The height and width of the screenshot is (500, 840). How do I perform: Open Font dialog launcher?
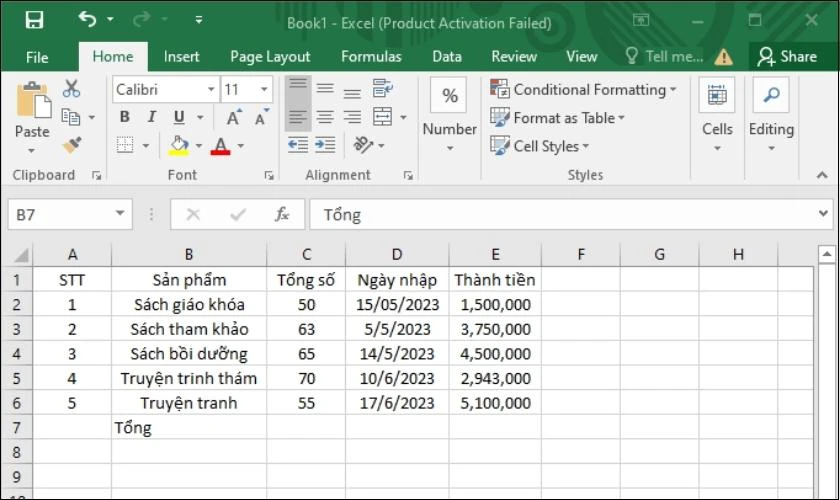tap(269, 175)
